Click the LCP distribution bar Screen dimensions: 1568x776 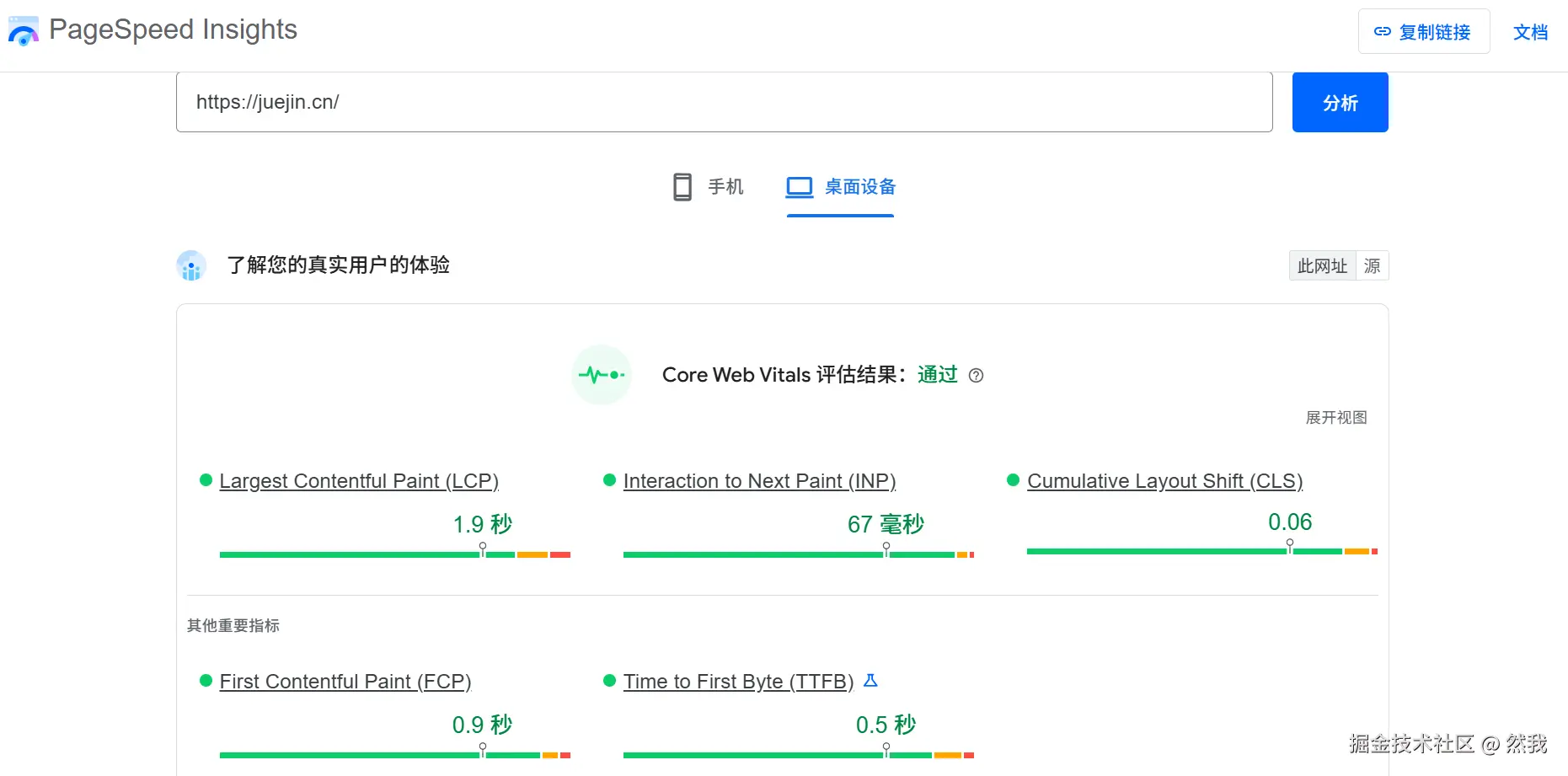coord(395,554)
